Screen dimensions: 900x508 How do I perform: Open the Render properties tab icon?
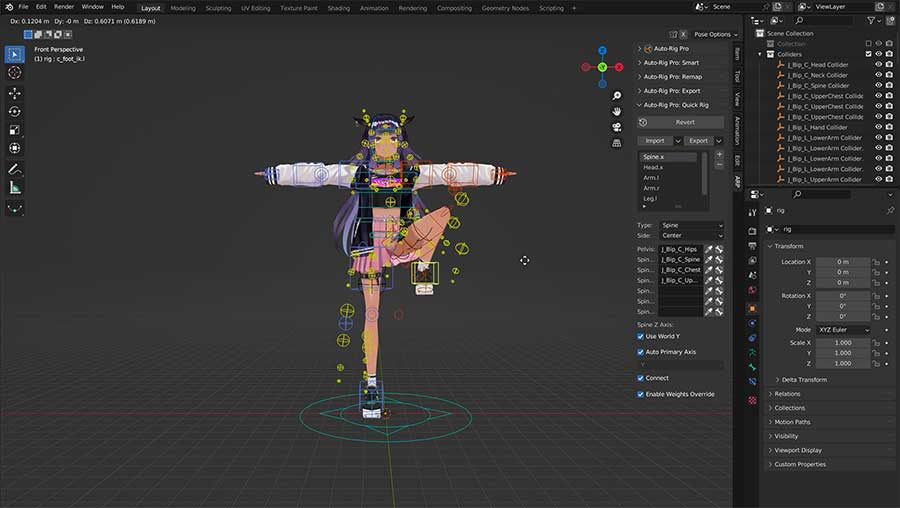tap(752, 231)
